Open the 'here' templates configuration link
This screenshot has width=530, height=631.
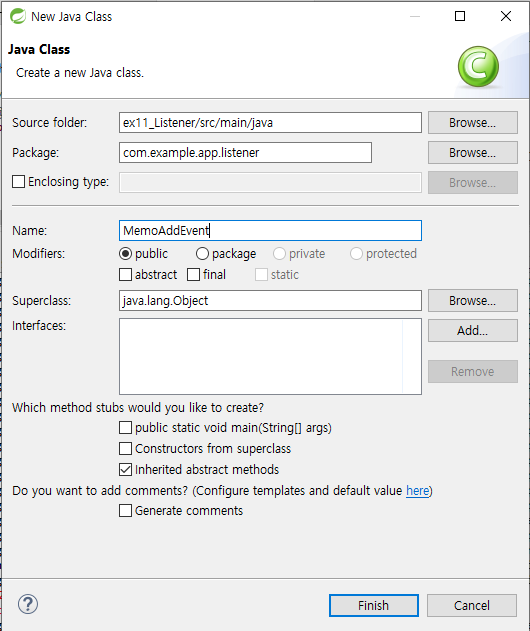tap(417, 491)
